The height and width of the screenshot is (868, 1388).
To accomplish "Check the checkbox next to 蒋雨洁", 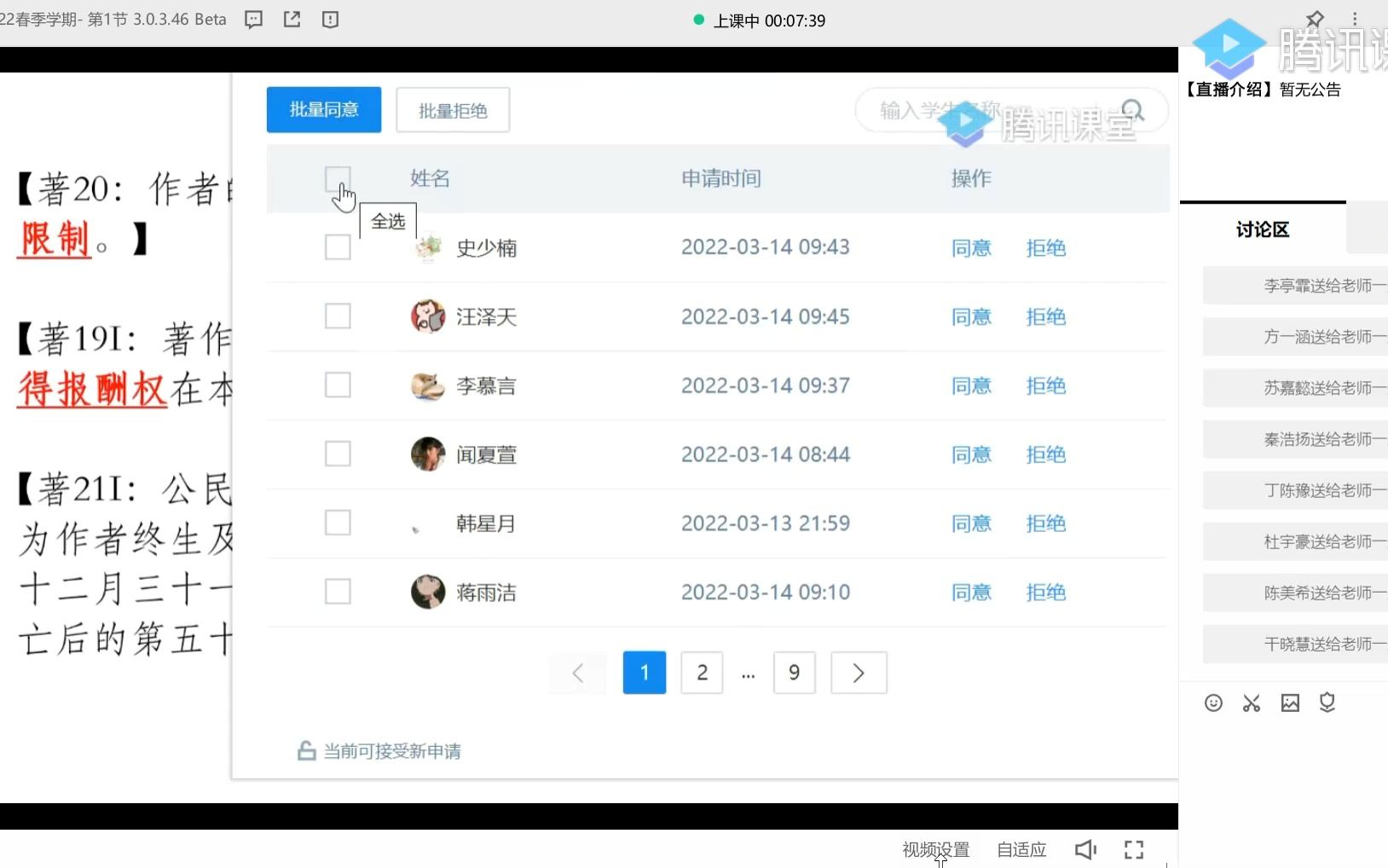I will (x=338, y=591).
